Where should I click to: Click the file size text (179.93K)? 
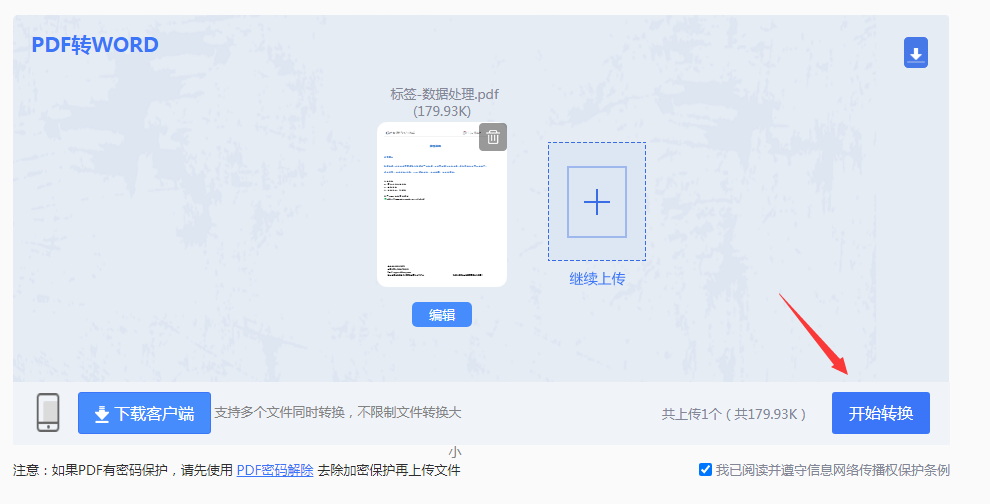442,111
